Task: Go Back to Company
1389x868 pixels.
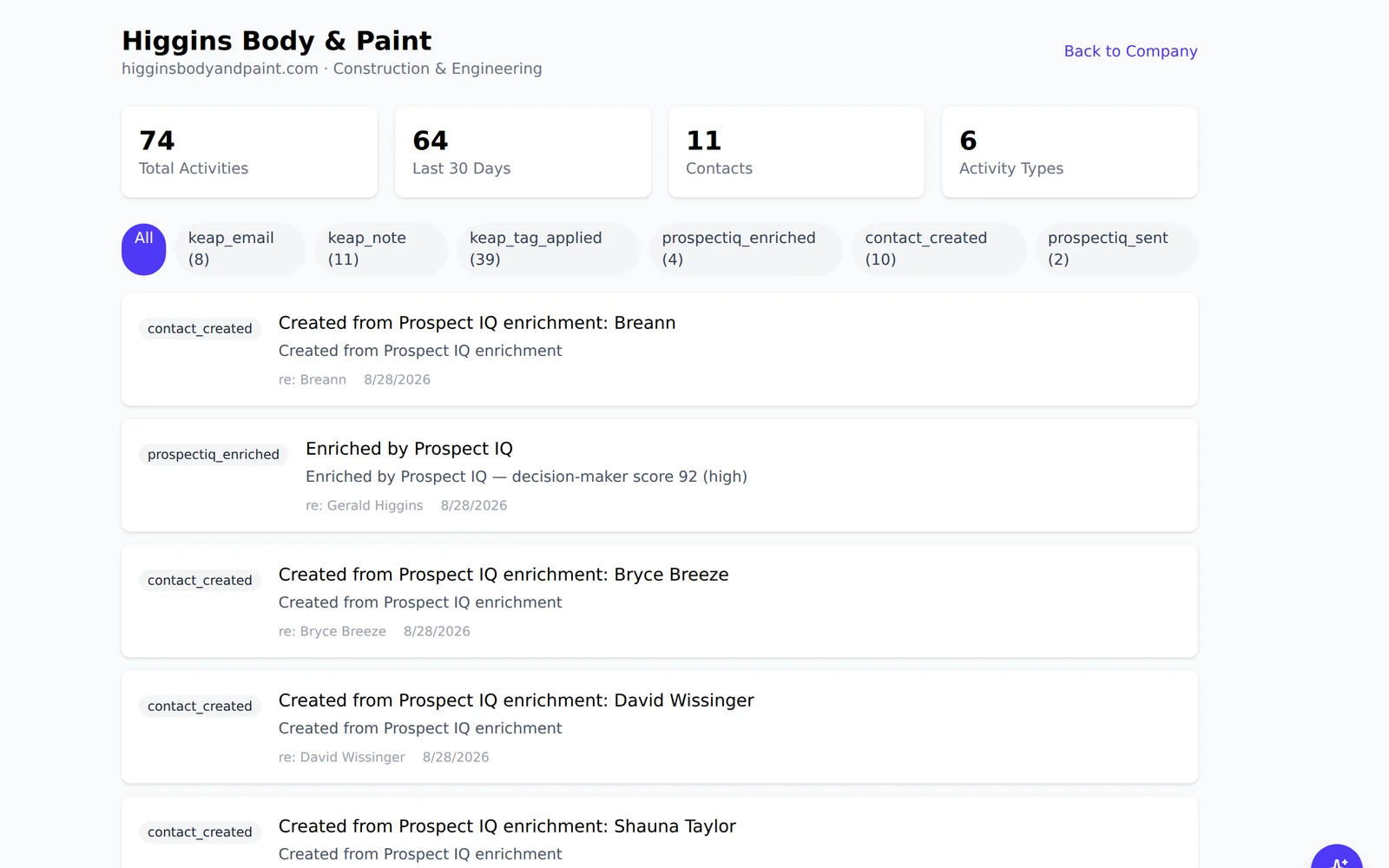Action: (x=1130, y=51)
